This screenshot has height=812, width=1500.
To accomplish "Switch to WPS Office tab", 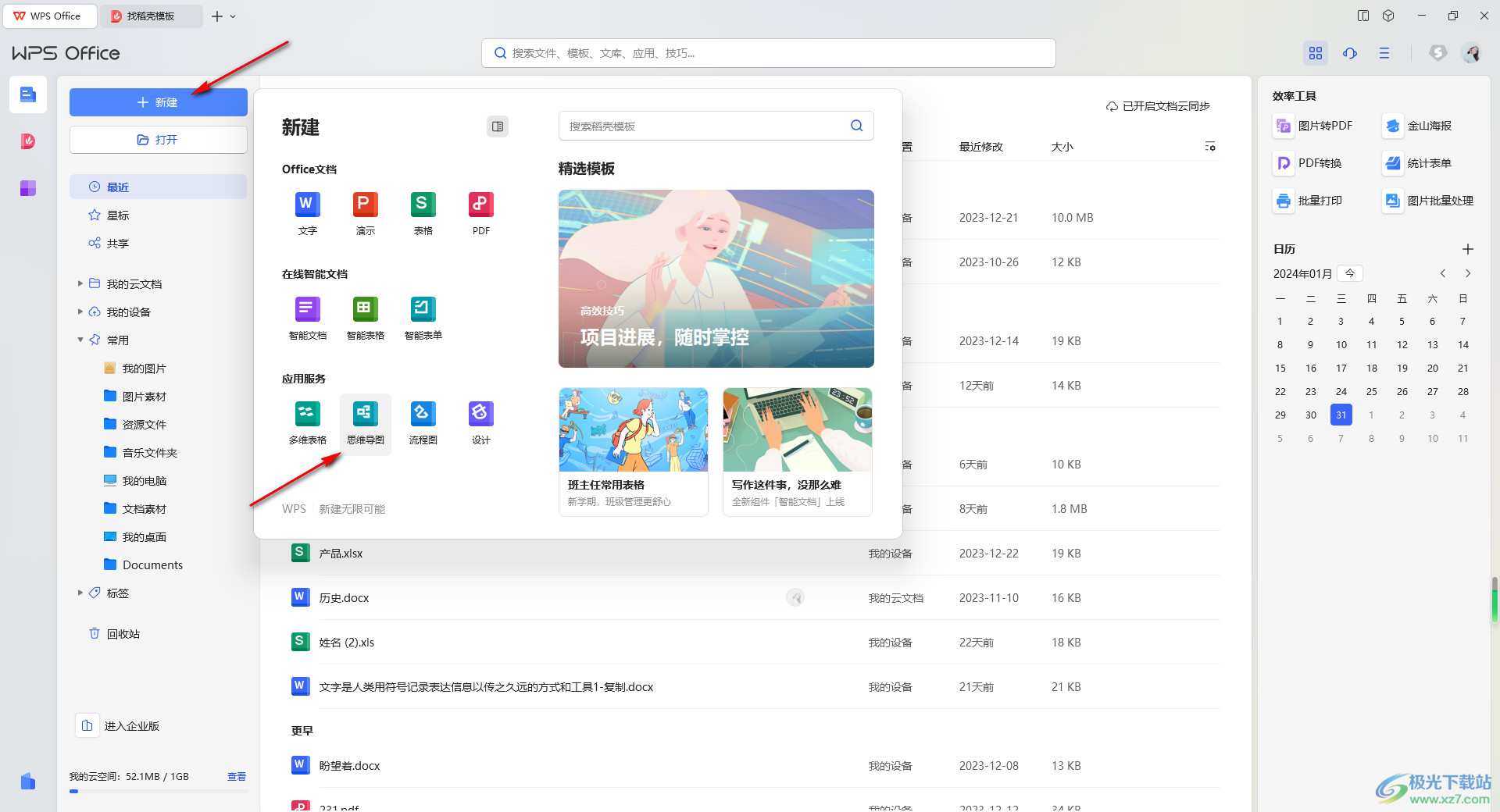I will [x=51, y=16].
